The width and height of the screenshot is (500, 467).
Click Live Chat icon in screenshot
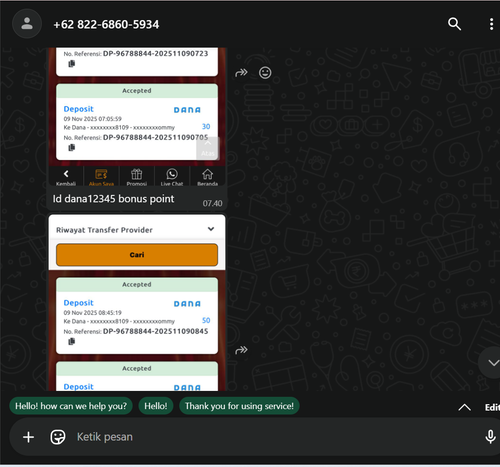[x=172, y=176]
